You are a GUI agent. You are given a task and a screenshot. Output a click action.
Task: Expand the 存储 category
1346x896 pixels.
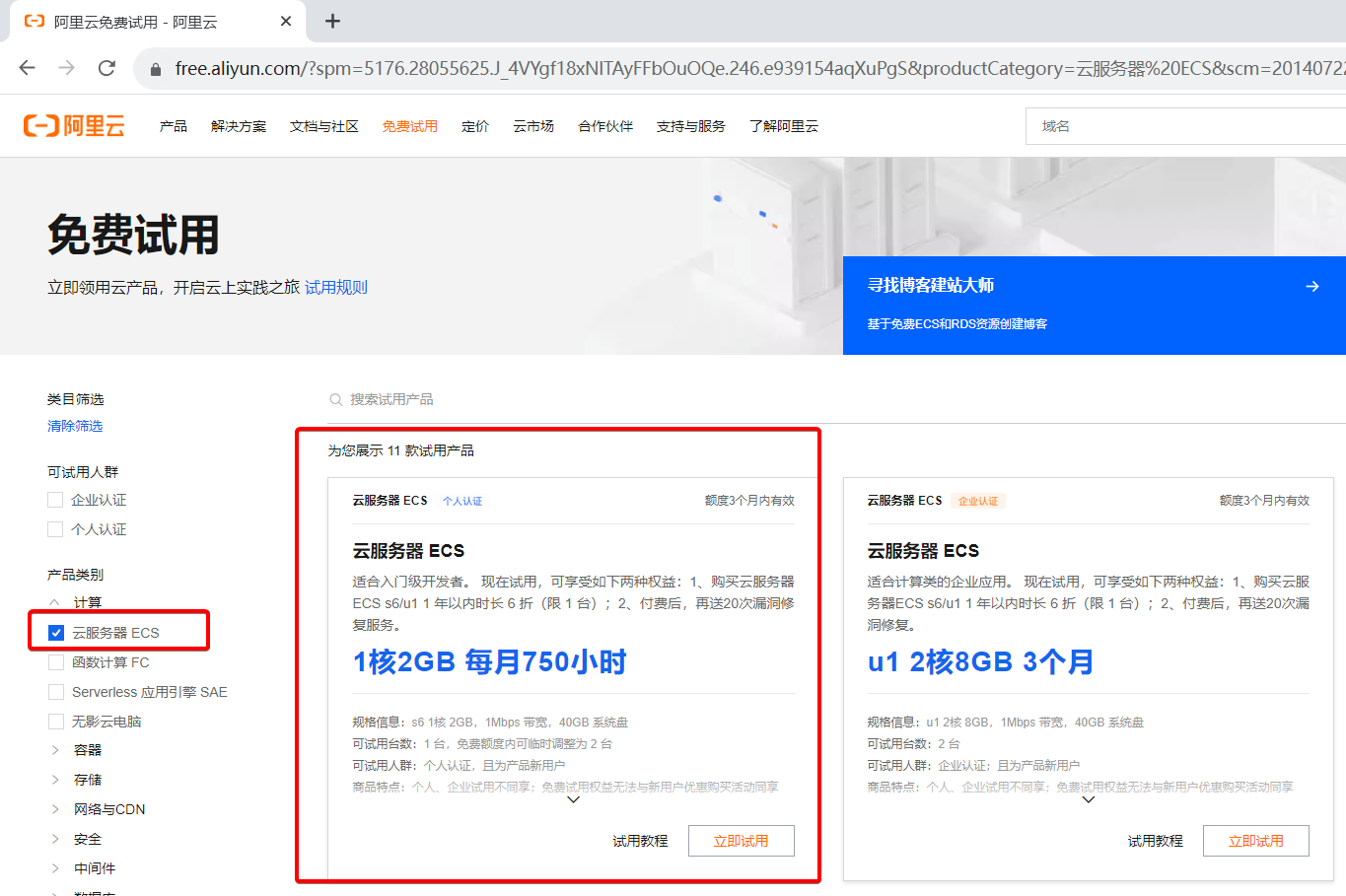coord(55,780)
